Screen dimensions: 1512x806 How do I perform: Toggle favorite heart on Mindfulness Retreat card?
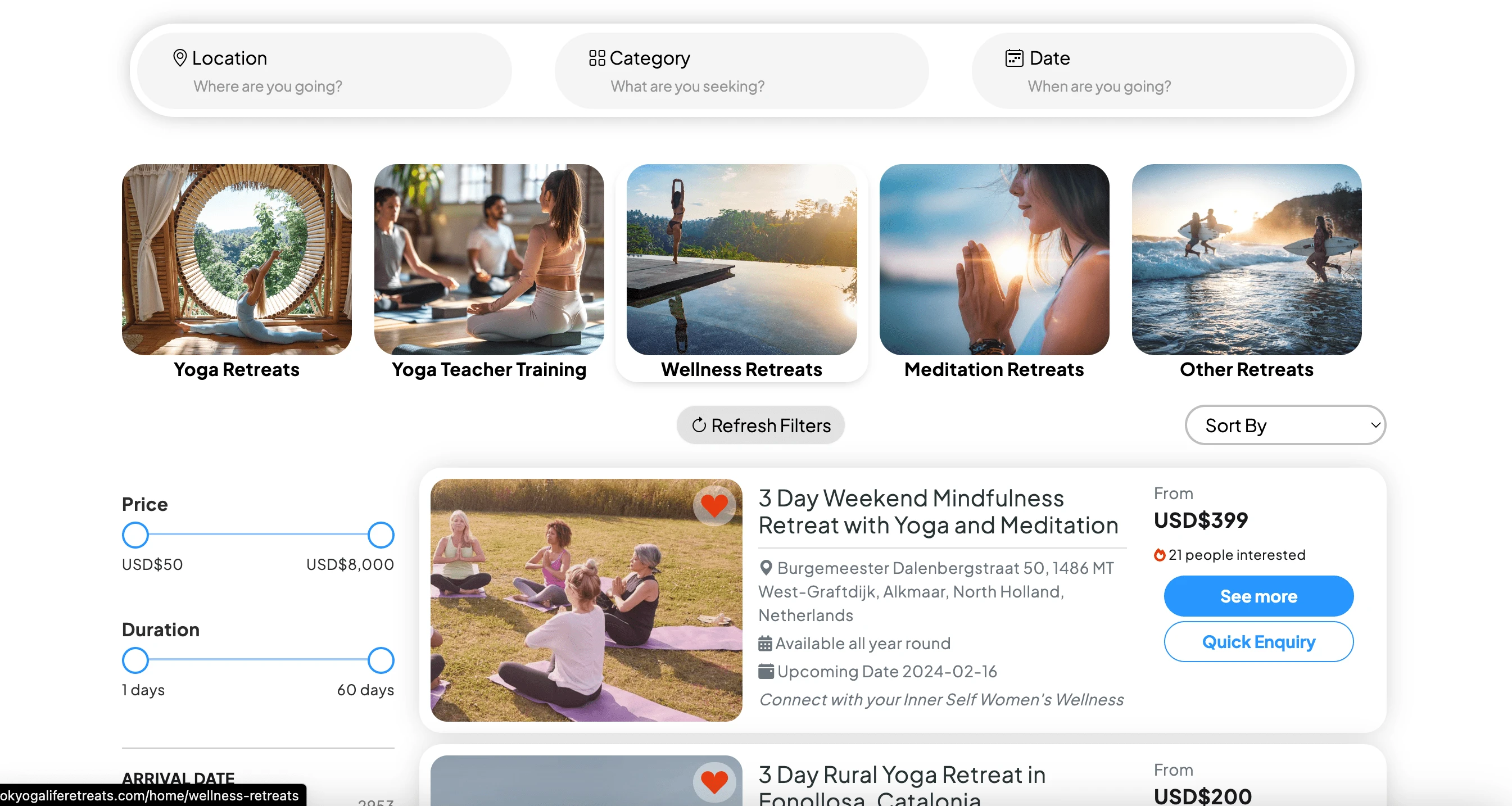pyautogui.click(x=714, y=505)
